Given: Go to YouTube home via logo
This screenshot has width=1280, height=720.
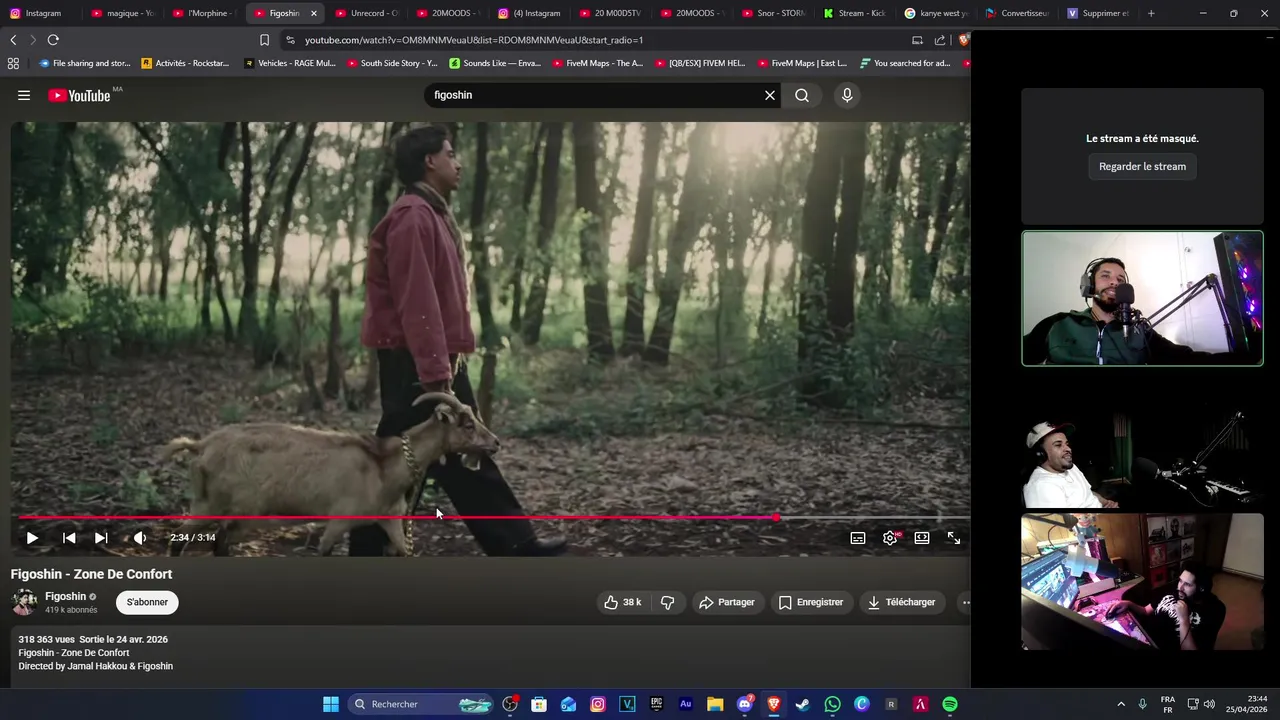Looking at the screenshot, I should [x=79, y=96].
